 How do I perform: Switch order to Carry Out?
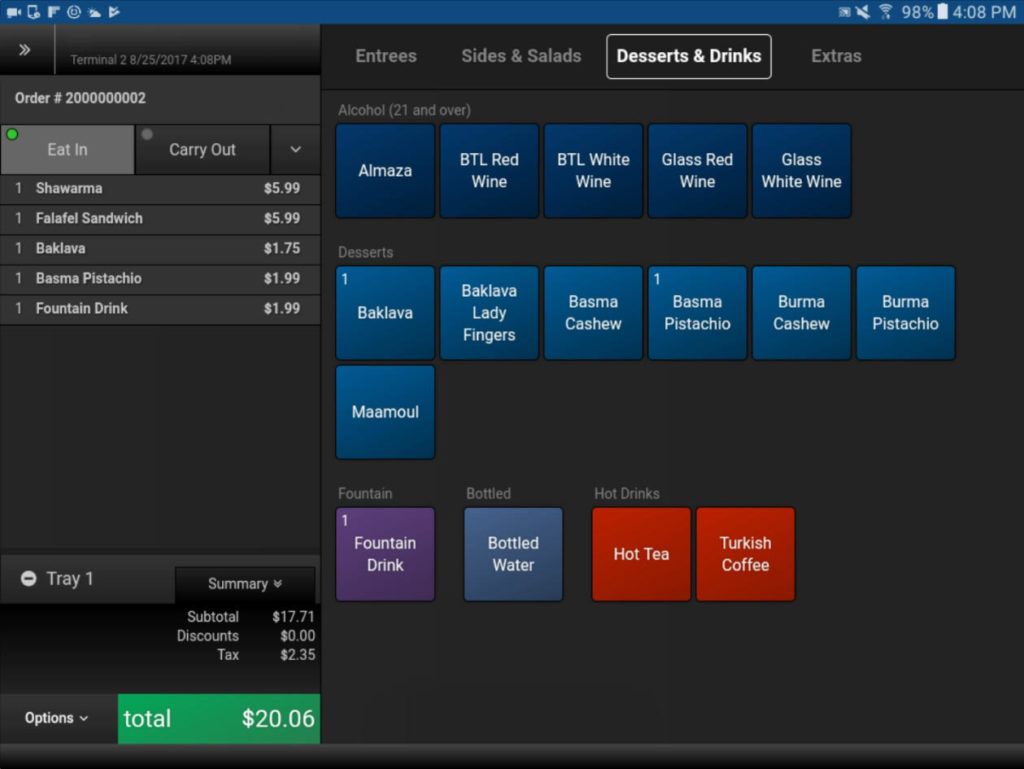point(202,150)
